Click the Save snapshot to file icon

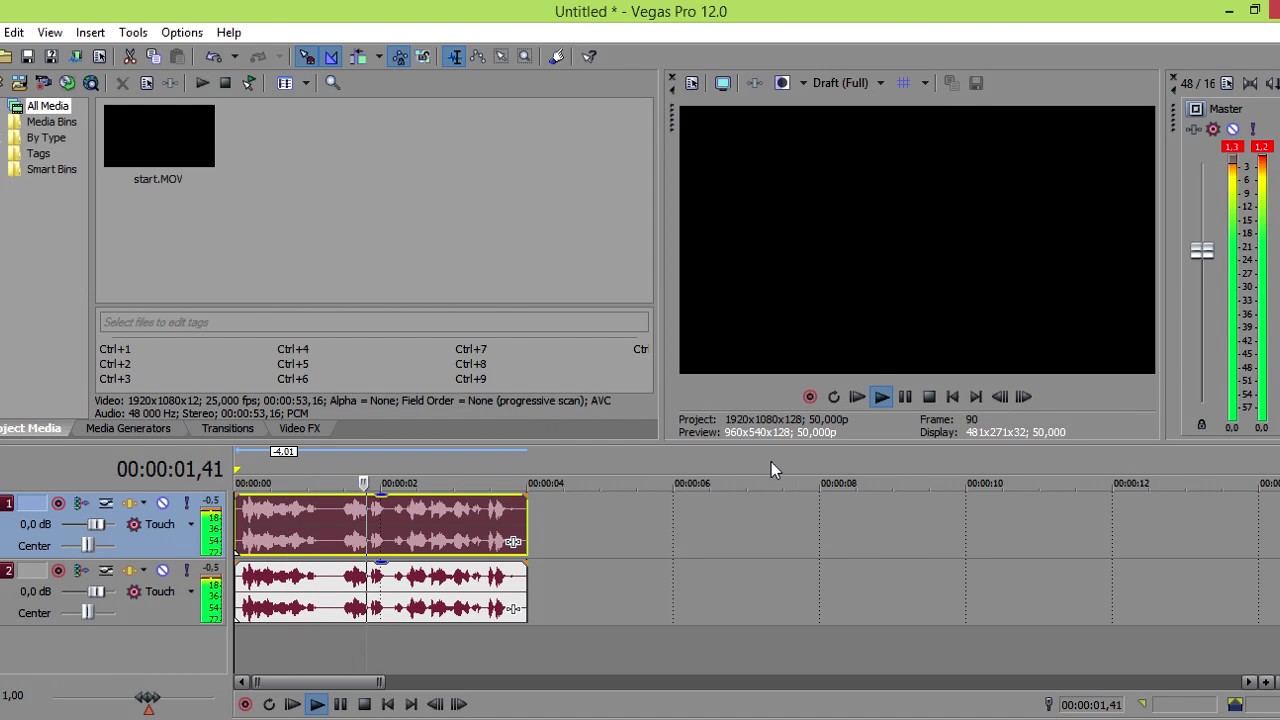pos(977,83)
